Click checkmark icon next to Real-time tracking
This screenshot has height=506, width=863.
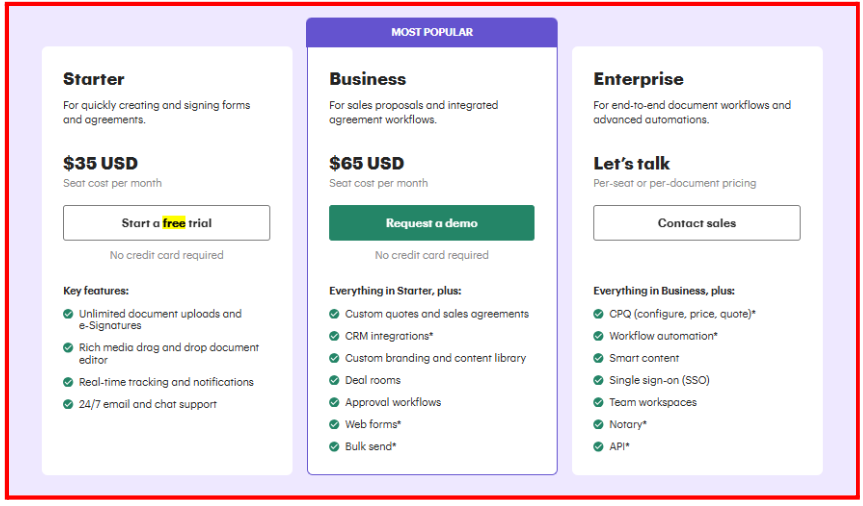pyautogui.click(x=68, y=382)
